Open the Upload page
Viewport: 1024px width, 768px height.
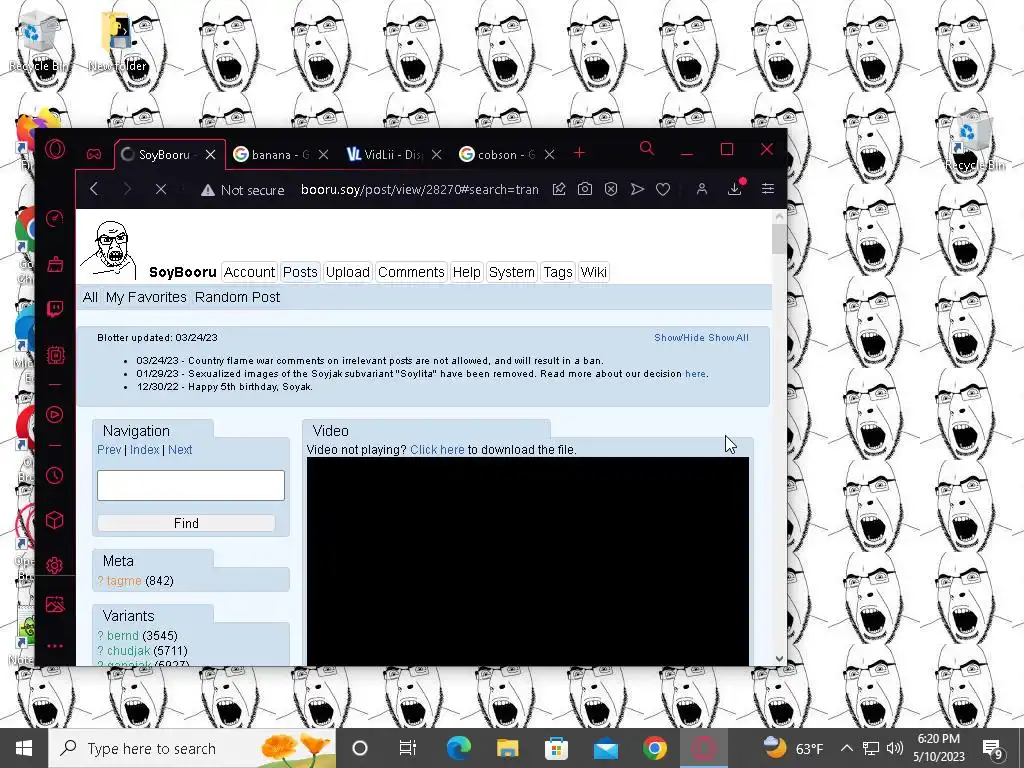(x=347, y=272)
